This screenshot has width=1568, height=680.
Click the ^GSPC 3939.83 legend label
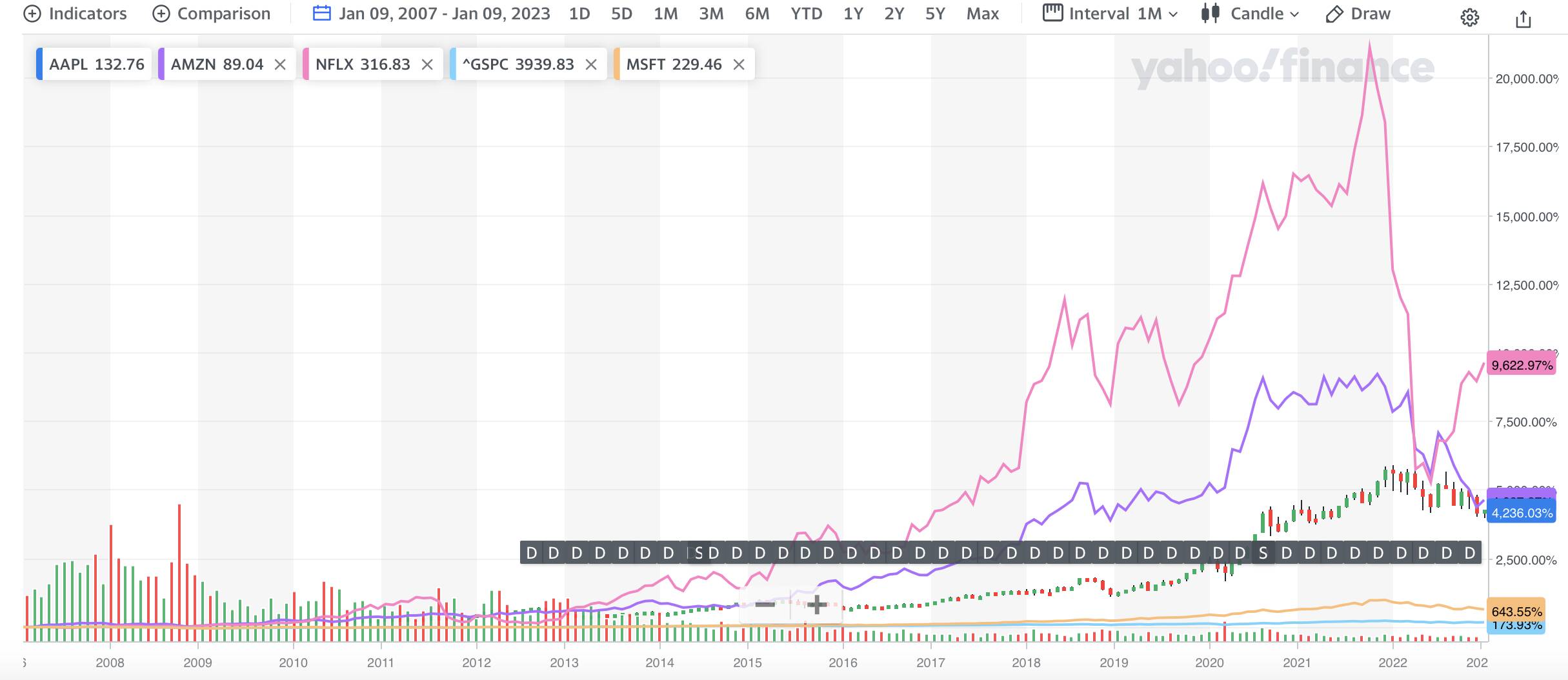(x=518, y=65)
